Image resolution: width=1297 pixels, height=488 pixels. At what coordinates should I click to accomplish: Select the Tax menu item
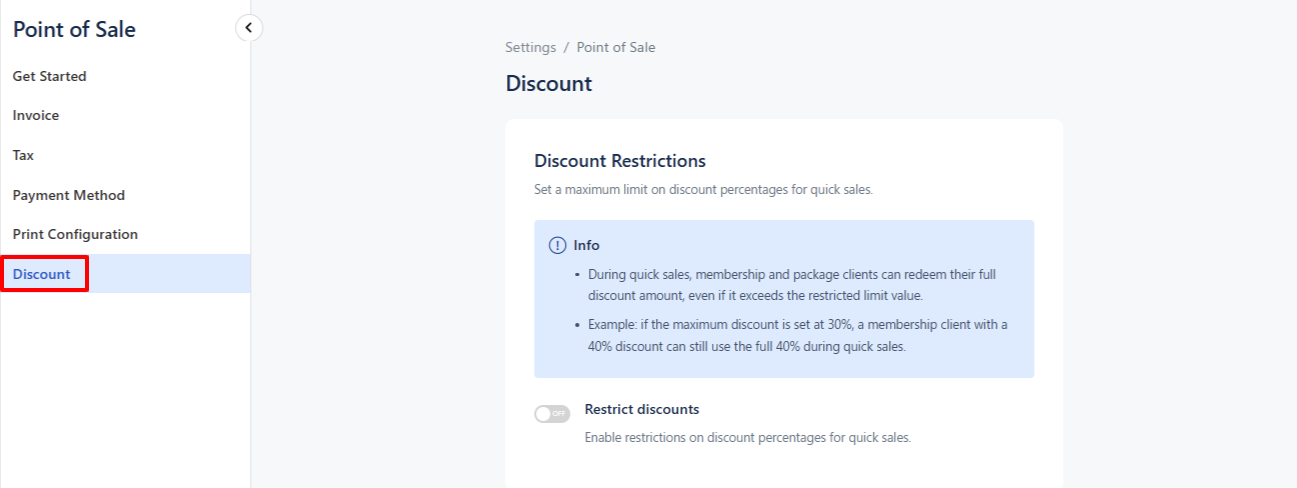23,155
